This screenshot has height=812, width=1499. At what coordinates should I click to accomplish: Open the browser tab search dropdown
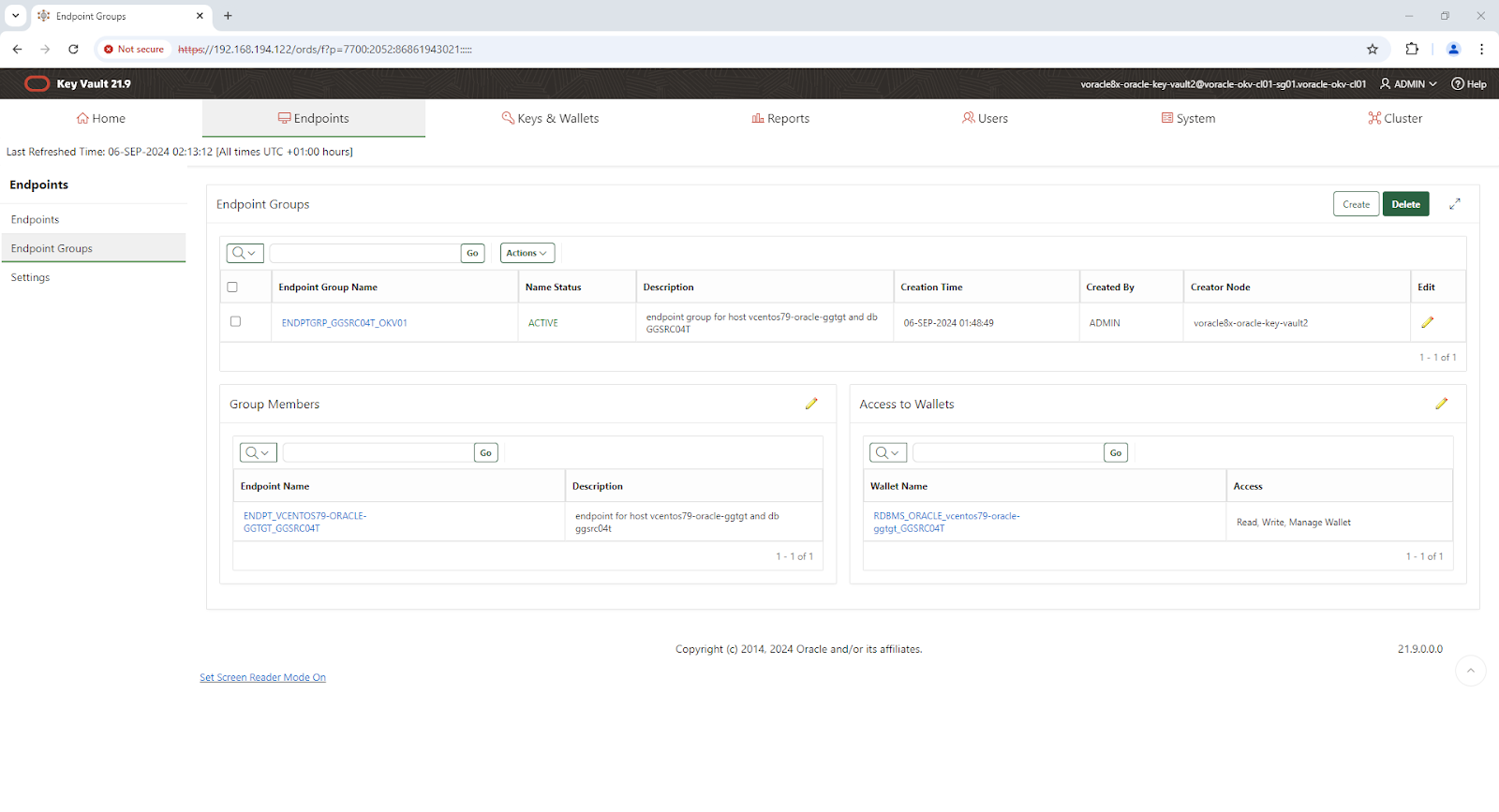point(16,16)
